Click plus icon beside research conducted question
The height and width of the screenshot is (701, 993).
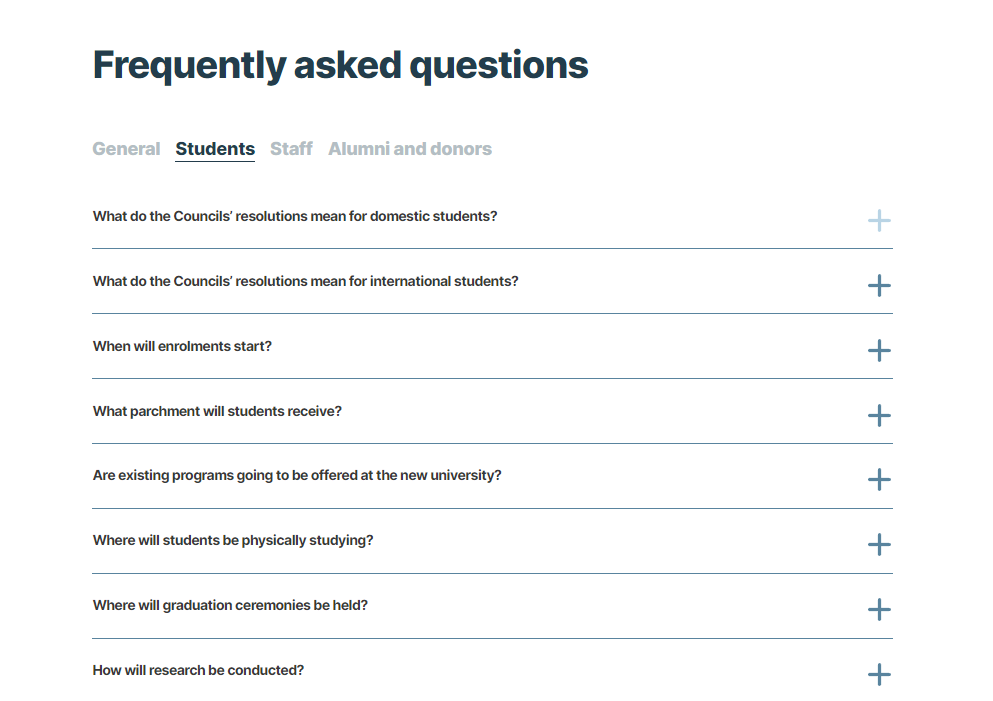(x=878, y=675)
